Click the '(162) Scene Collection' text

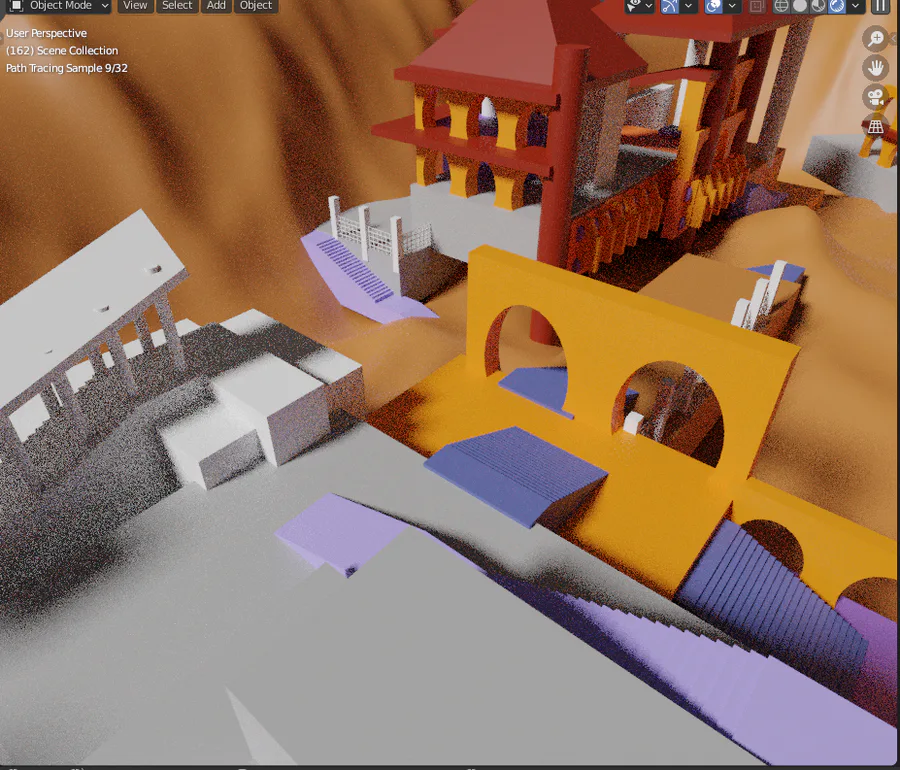click(x=62, y=50)
